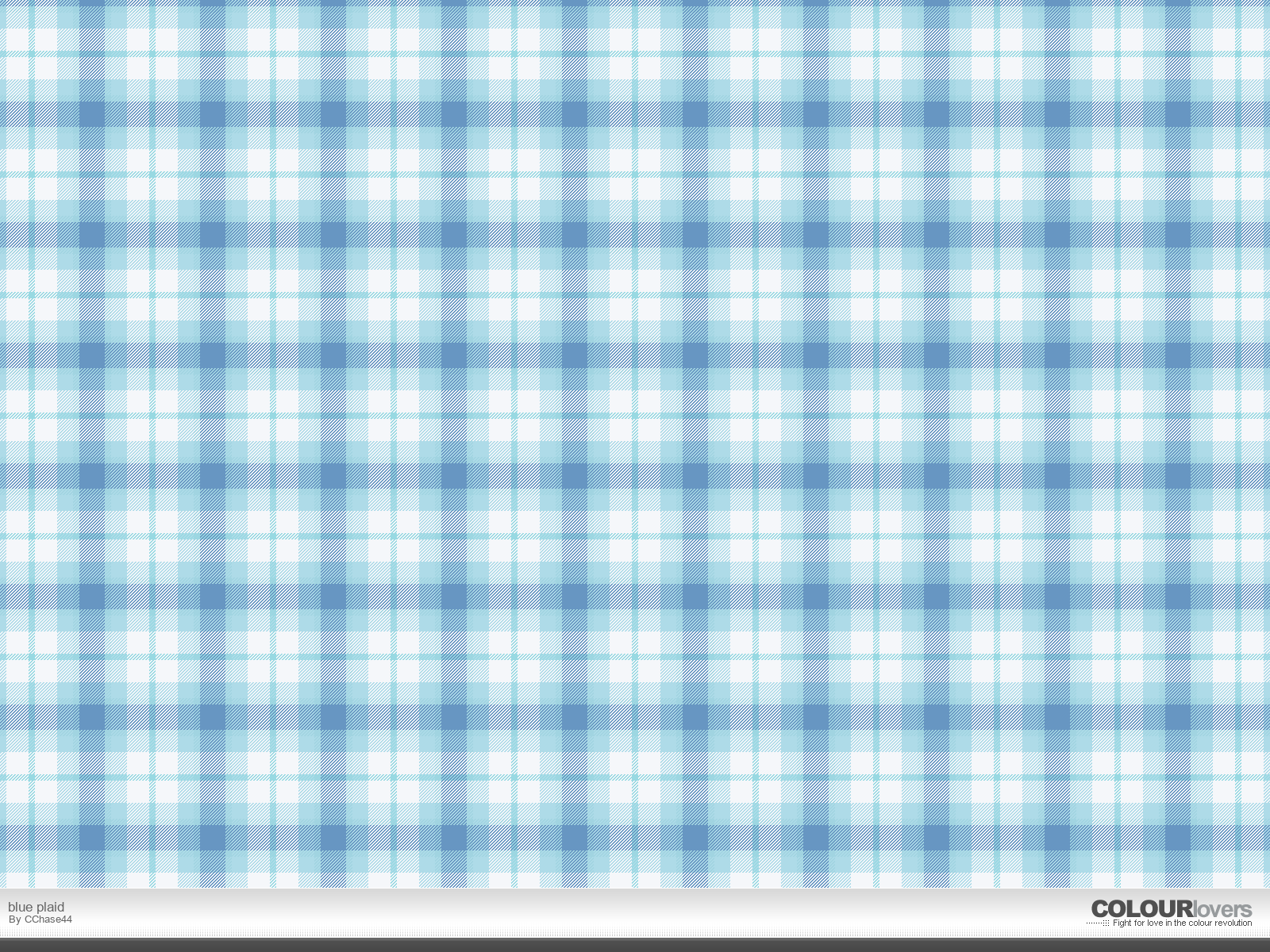This screenshot has width=1270, height=952.
Task: Click the bold COLOUR word in logo
Action: coord(1141,908)
